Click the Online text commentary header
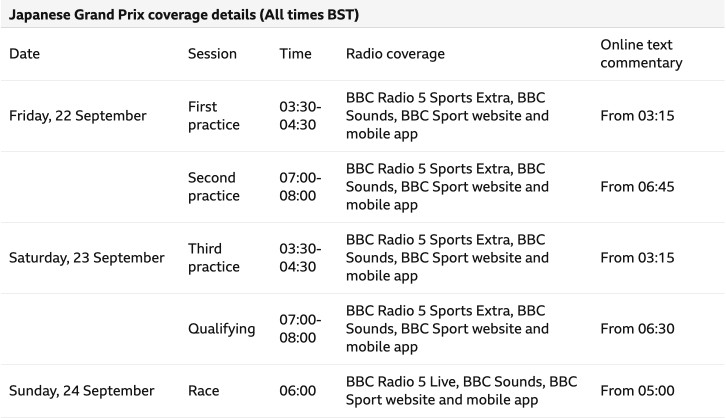726x418 pixels. point(641,54)
